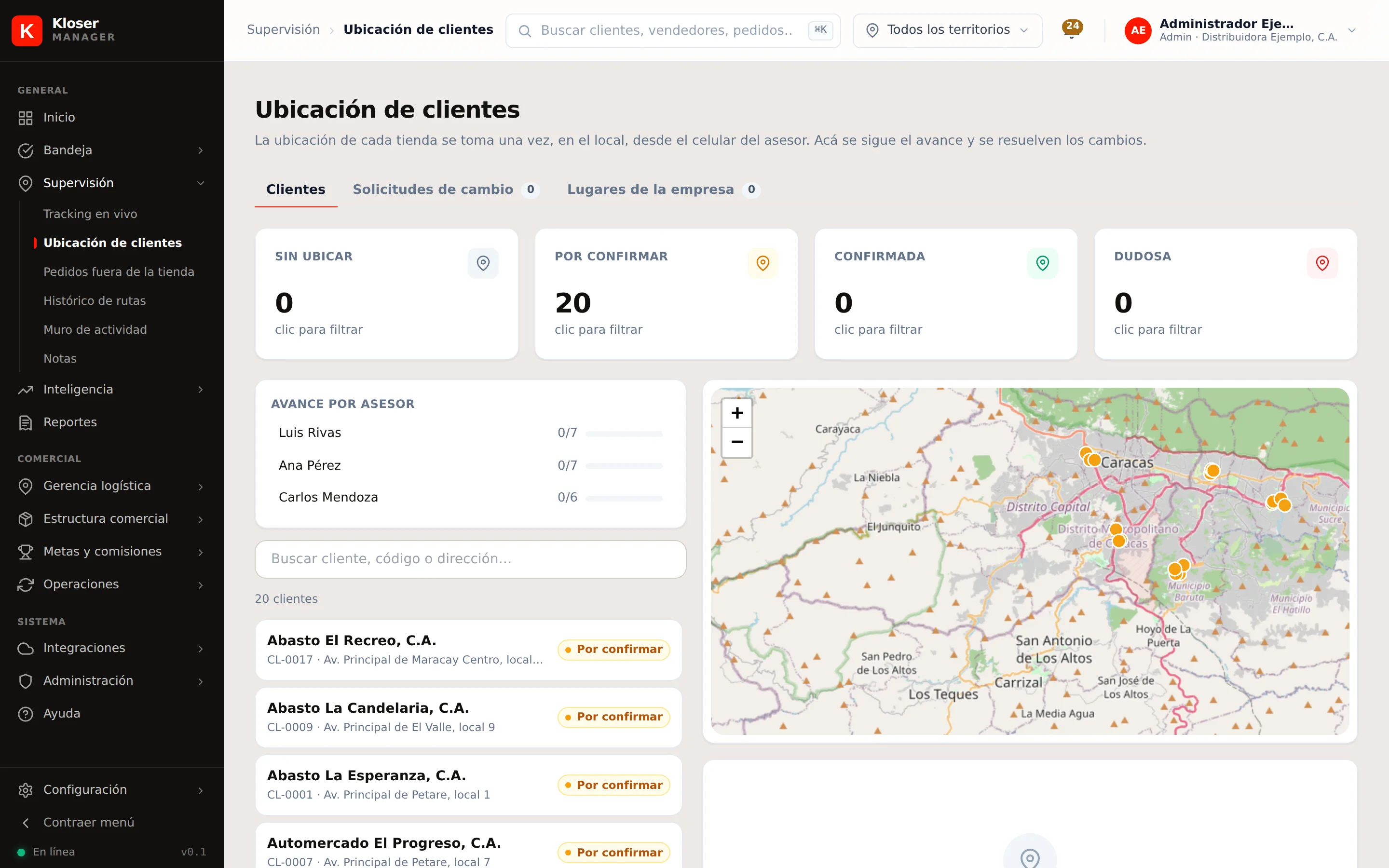This screenshot has height=868, width=1389.
Task: Click the Inteligencia trend-line icon
Action: point(25,390)
